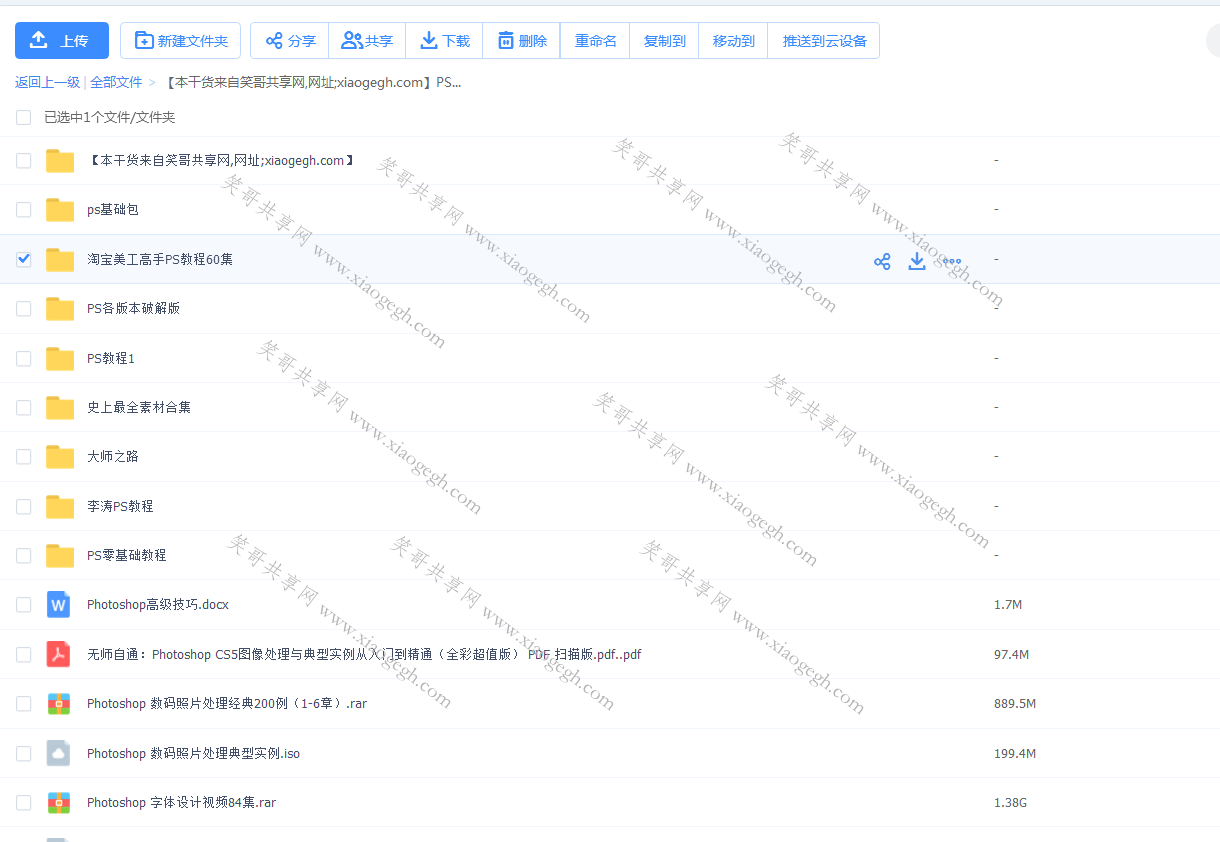Open folder name PS零基础教程
Image resolution: width=1220 pixels, height=842 pixels.
pos(126,555)
